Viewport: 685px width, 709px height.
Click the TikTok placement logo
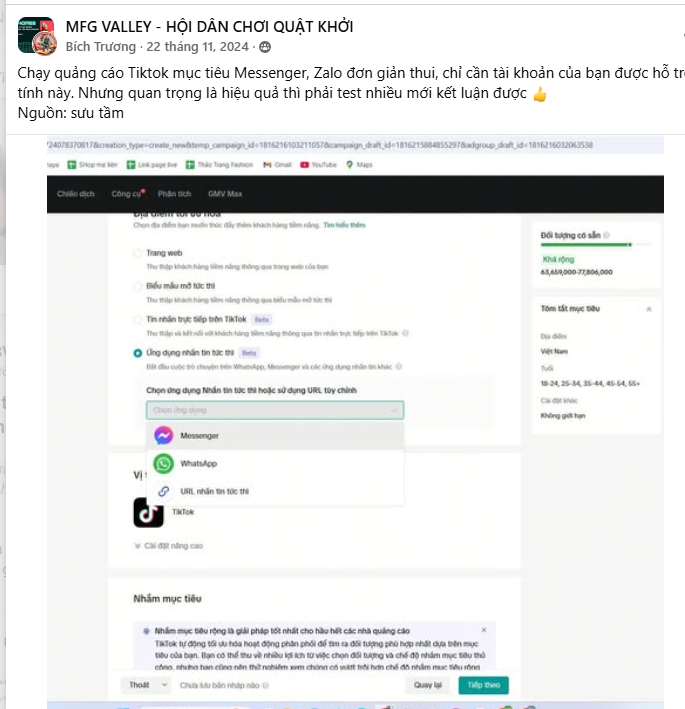pos(148,512)
